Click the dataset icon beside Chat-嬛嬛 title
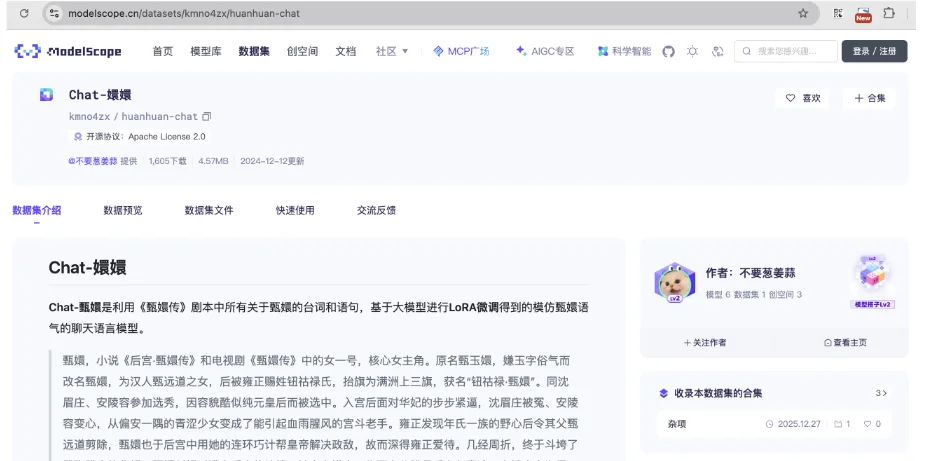The image size is (930, 461). click(x=46, y=95)
